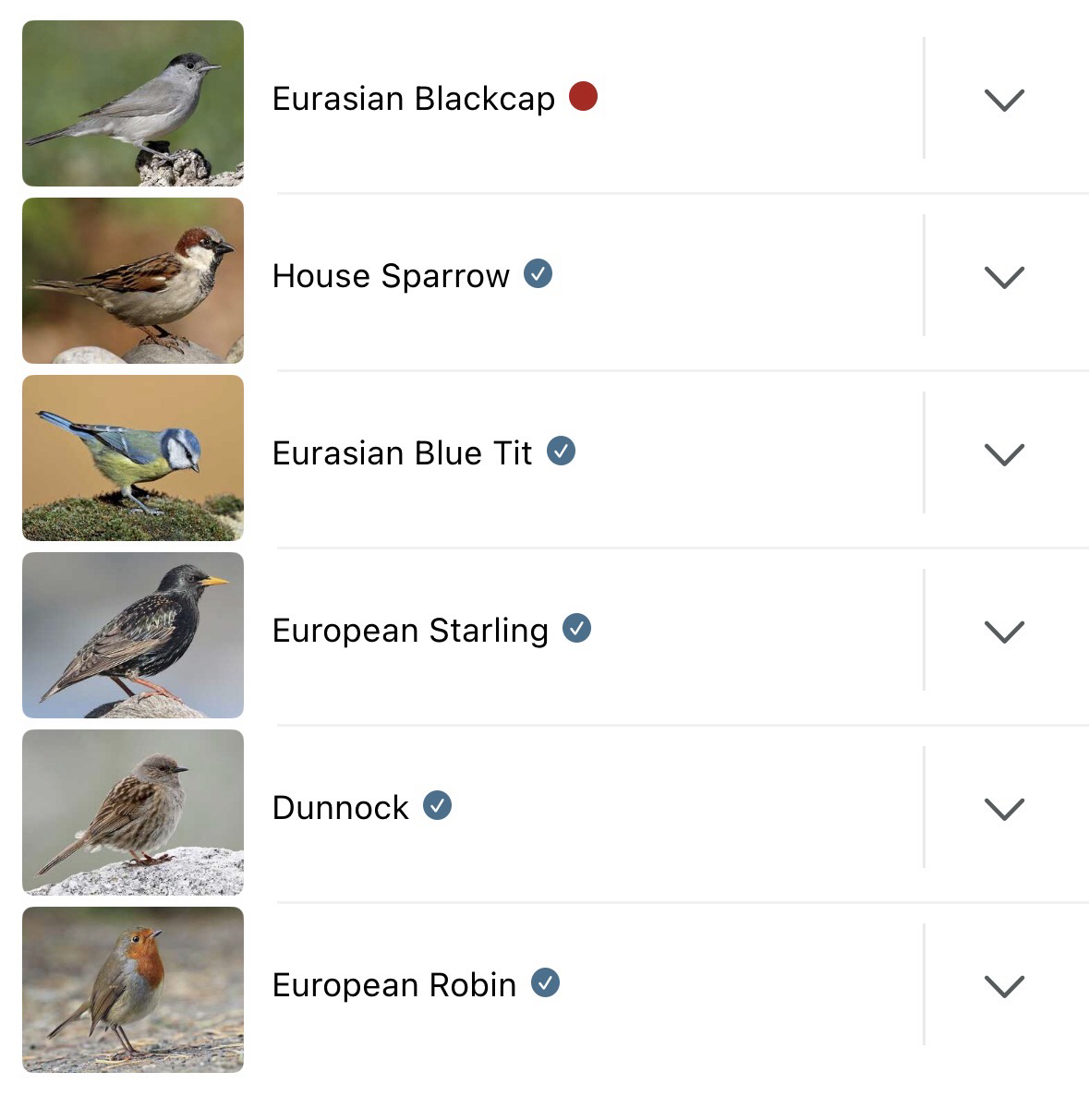Click the verified checkmark next to European Robin

[x=546, y=982]
